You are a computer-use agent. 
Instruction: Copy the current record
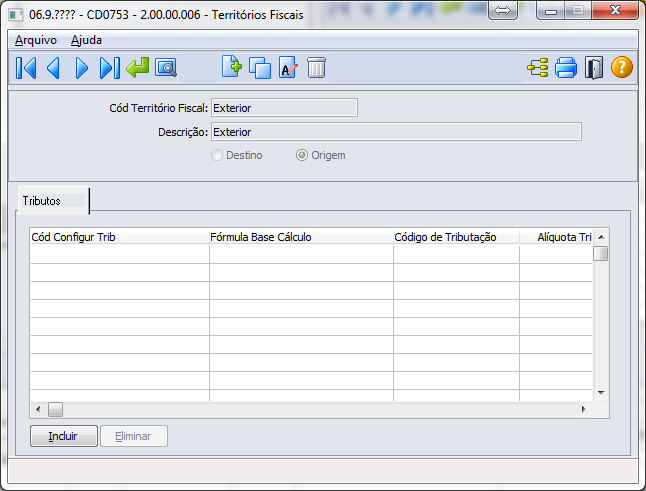260,68
